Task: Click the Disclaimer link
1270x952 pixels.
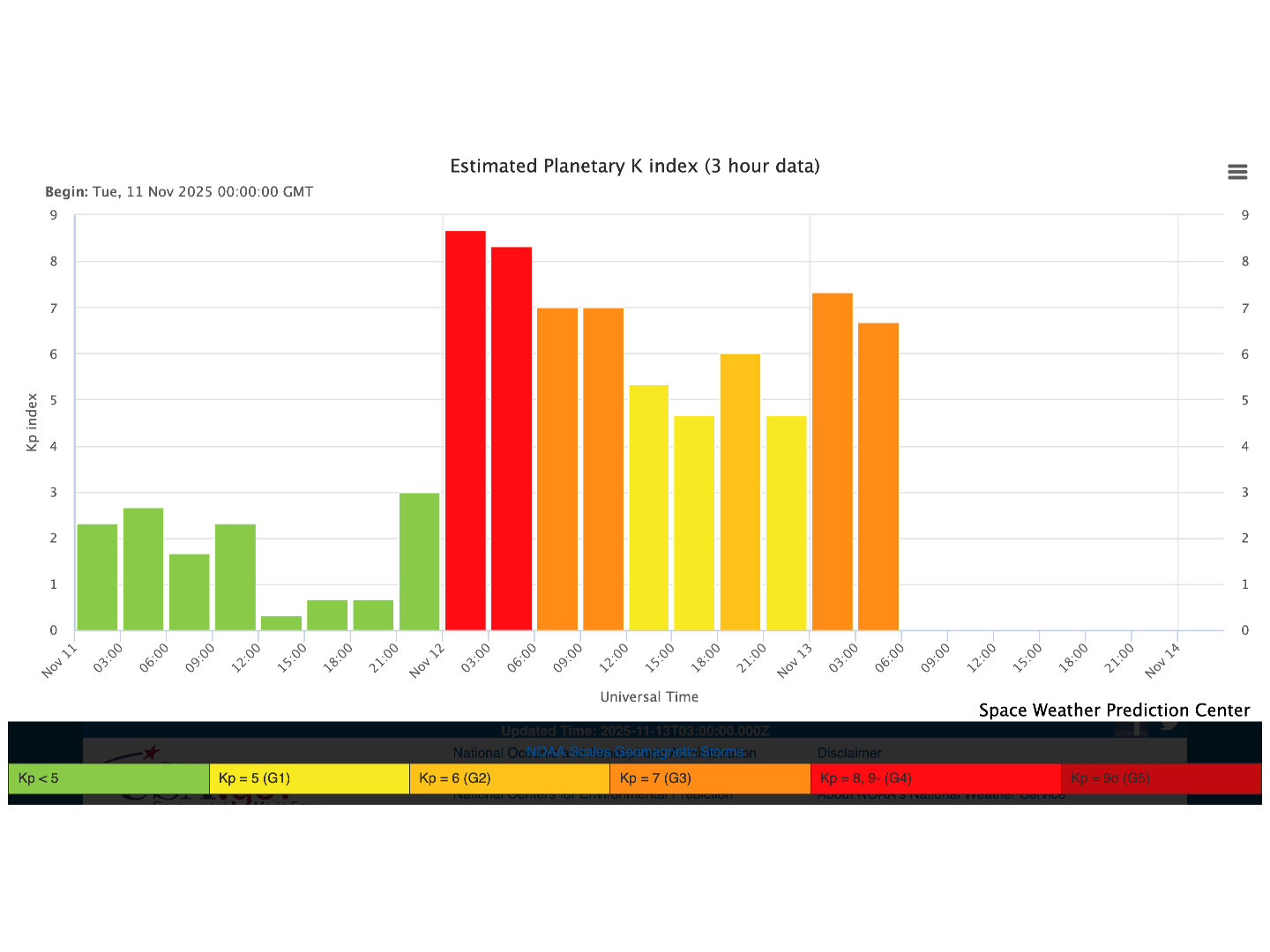Action: (848, 753)
